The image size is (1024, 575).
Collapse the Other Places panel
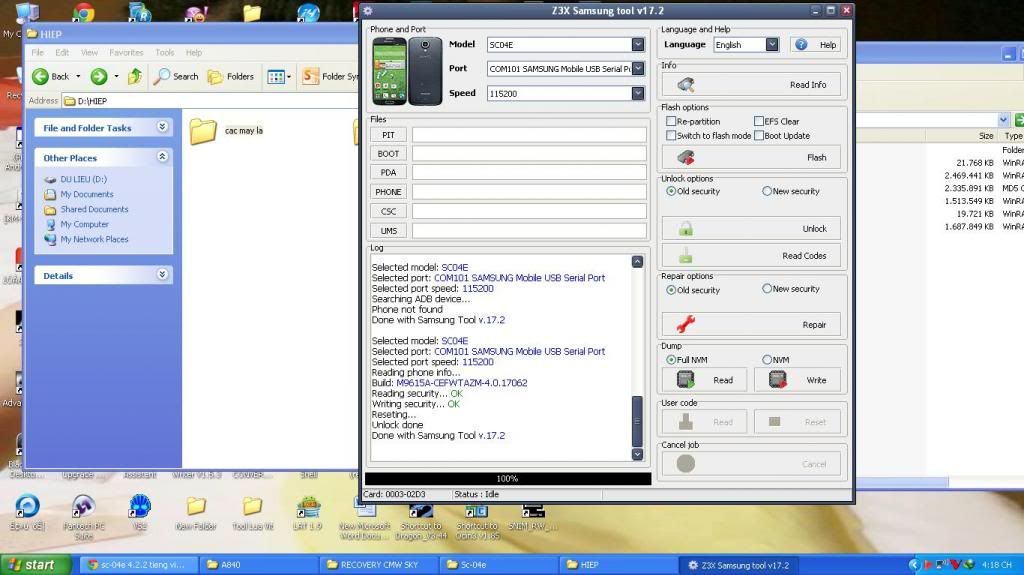coord(163,157)
